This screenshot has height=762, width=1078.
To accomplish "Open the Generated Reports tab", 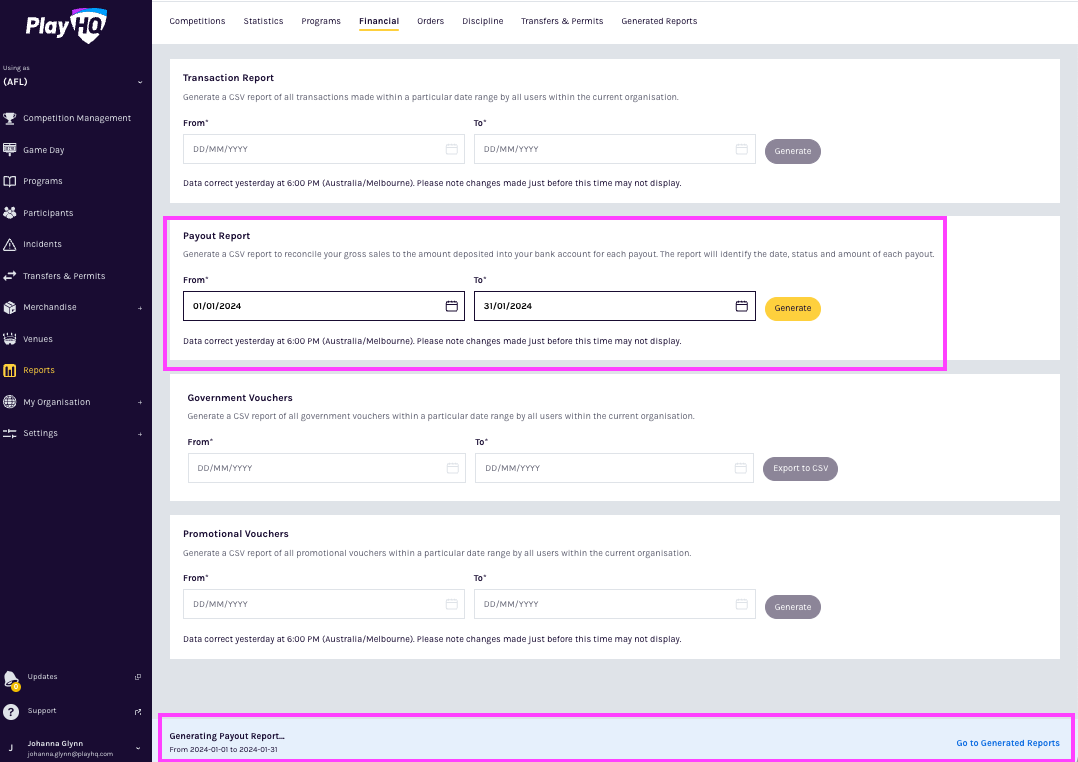I will 659,21.
